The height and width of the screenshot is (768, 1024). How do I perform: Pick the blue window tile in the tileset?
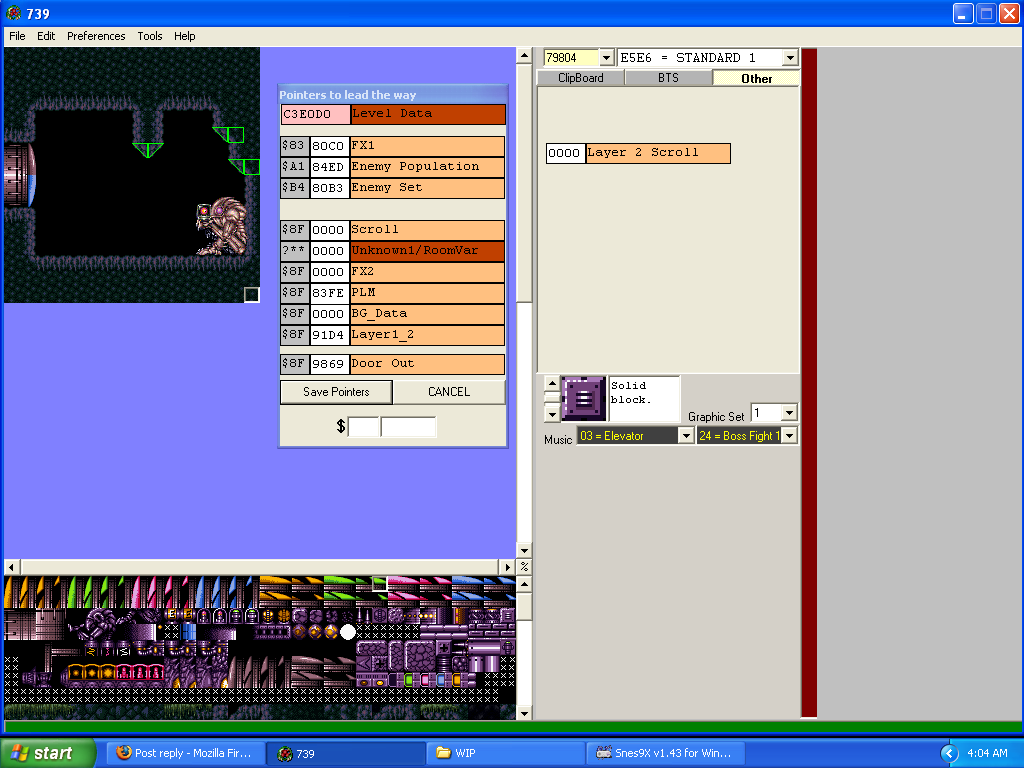point(188,632)
